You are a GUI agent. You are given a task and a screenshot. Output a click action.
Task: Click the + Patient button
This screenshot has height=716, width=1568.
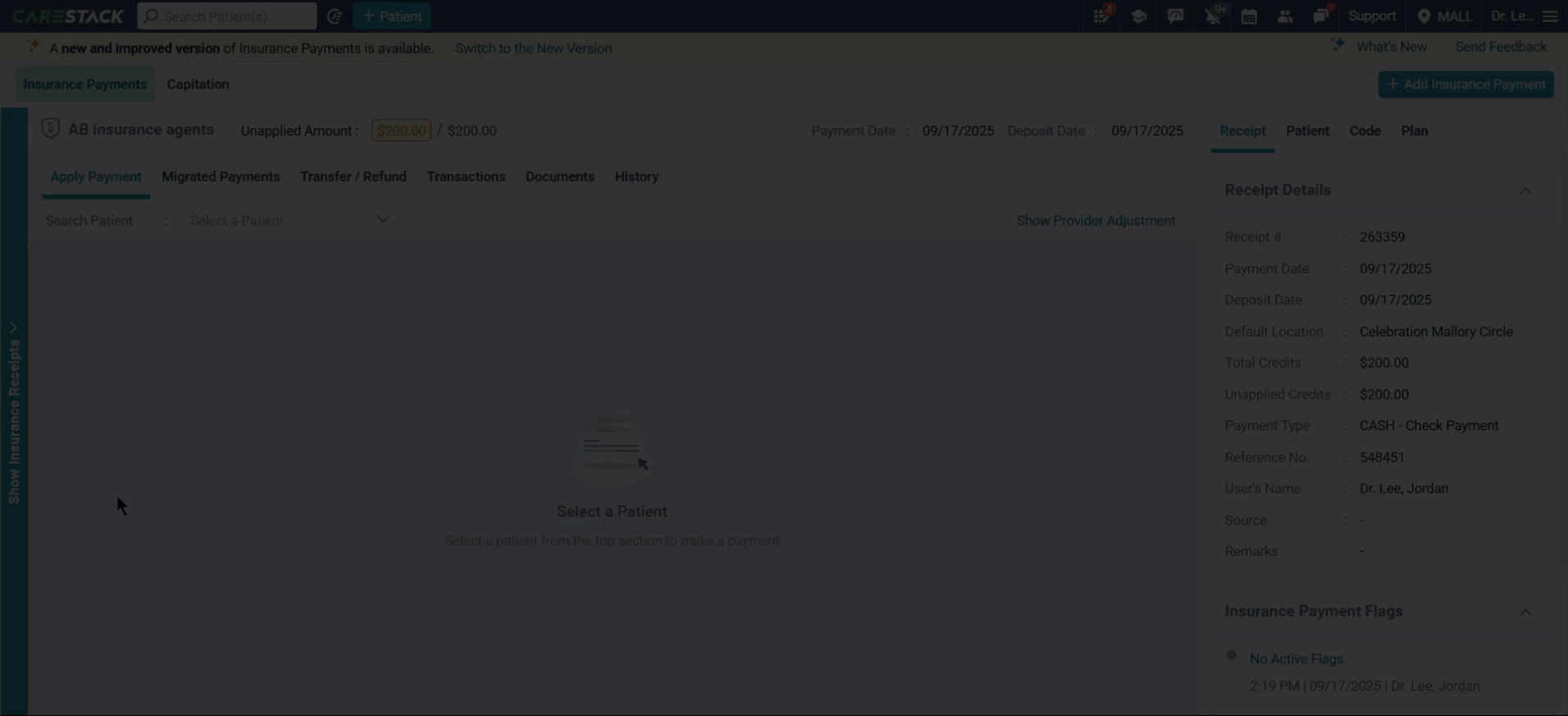pyautogui.click(x=392, y=16)
